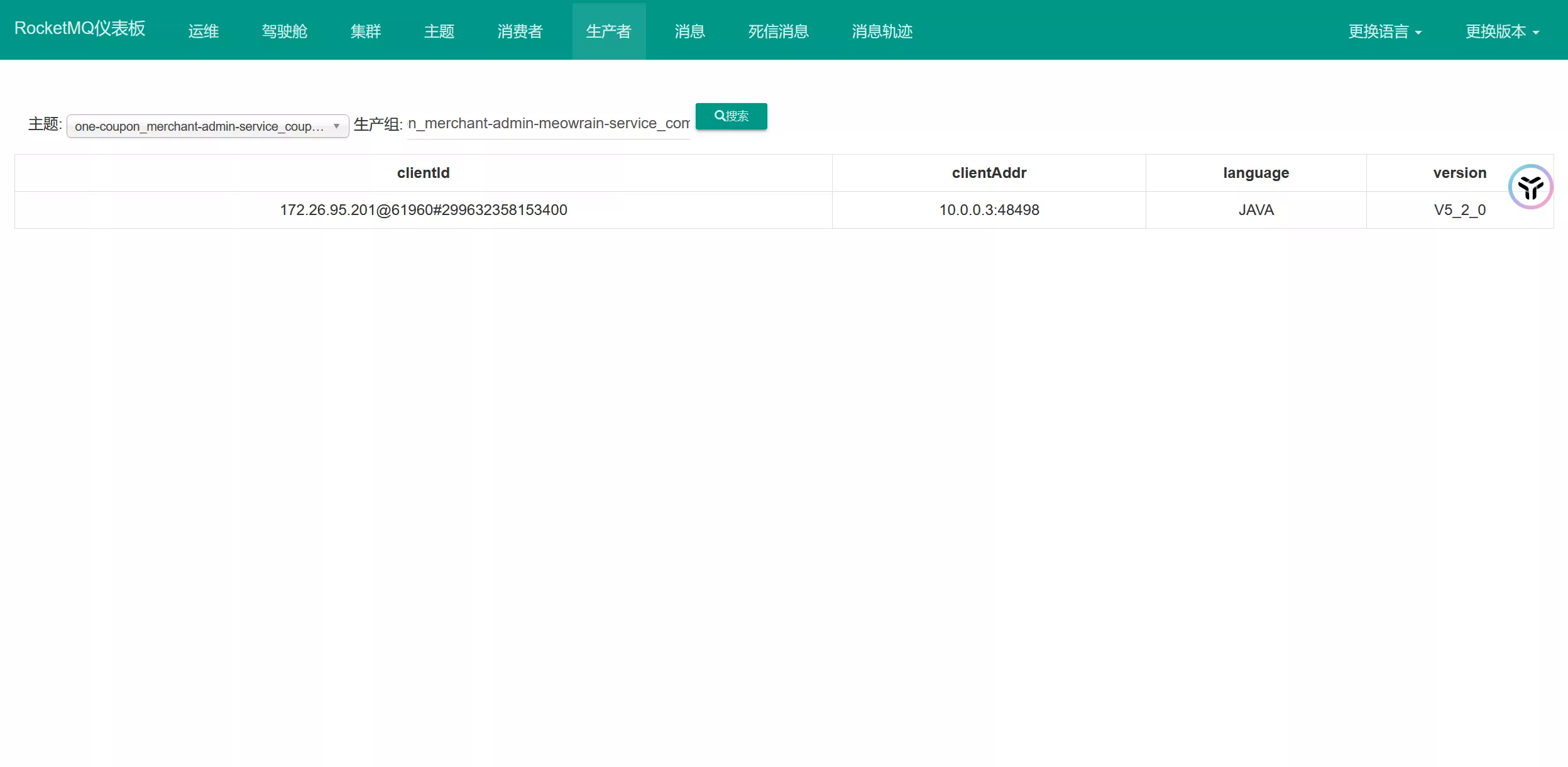The width and height of the screenshot is (1568, 767).
Task: Select the 生产者 producer tab
Action: point(608,31)
